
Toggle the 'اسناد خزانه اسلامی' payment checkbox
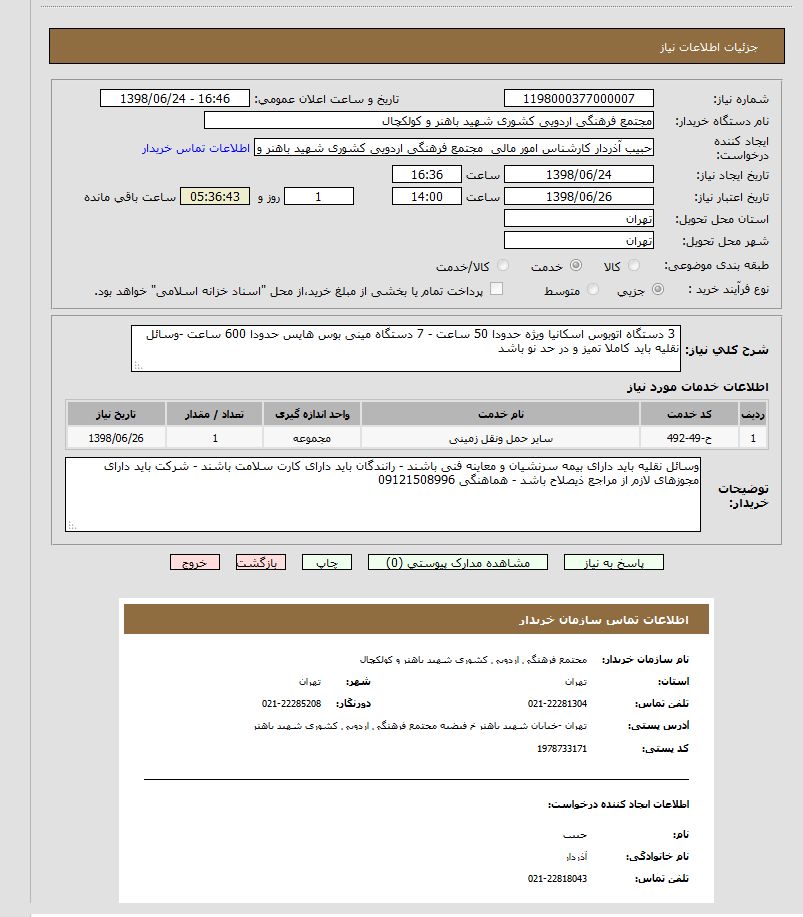tap(496, 290)
